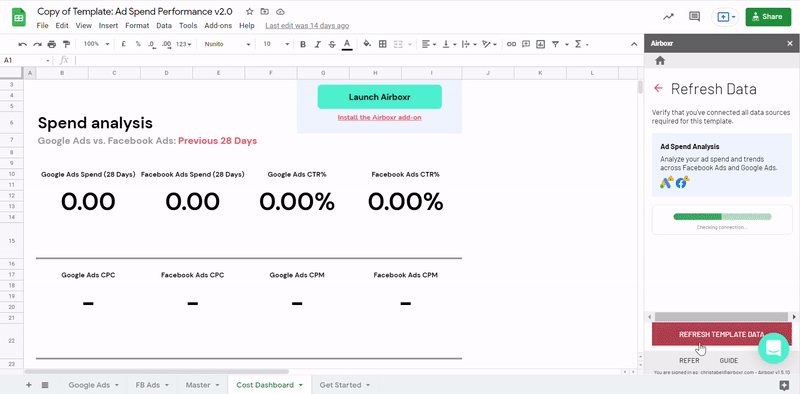This screenshot has width=800, height=394.
Task: Open the font size dropdown
Action: pos(276,44)
